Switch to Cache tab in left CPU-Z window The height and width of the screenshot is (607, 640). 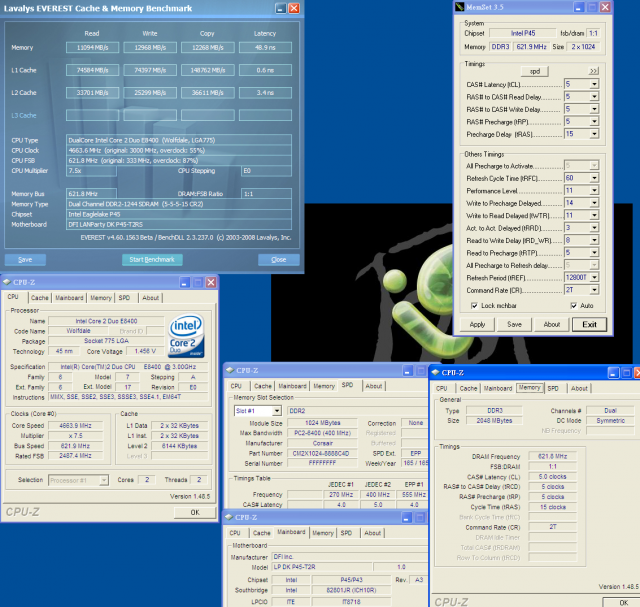pos(40,298)
